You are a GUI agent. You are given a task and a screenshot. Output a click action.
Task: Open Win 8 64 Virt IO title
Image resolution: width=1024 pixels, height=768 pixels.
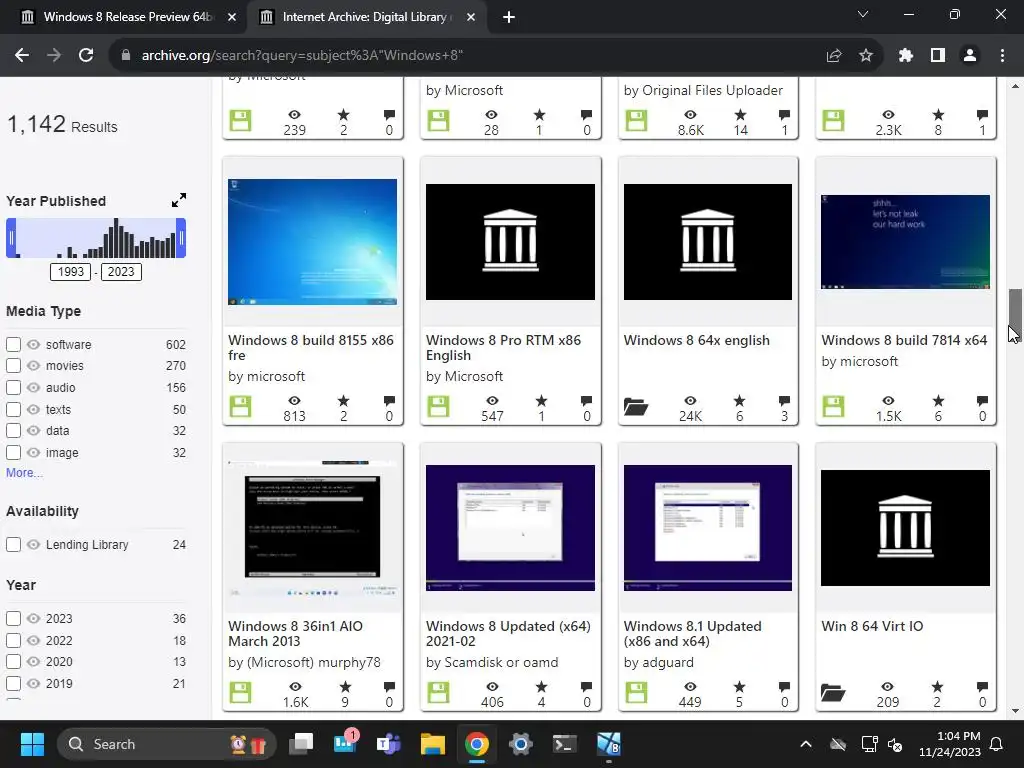pos(872,626)
